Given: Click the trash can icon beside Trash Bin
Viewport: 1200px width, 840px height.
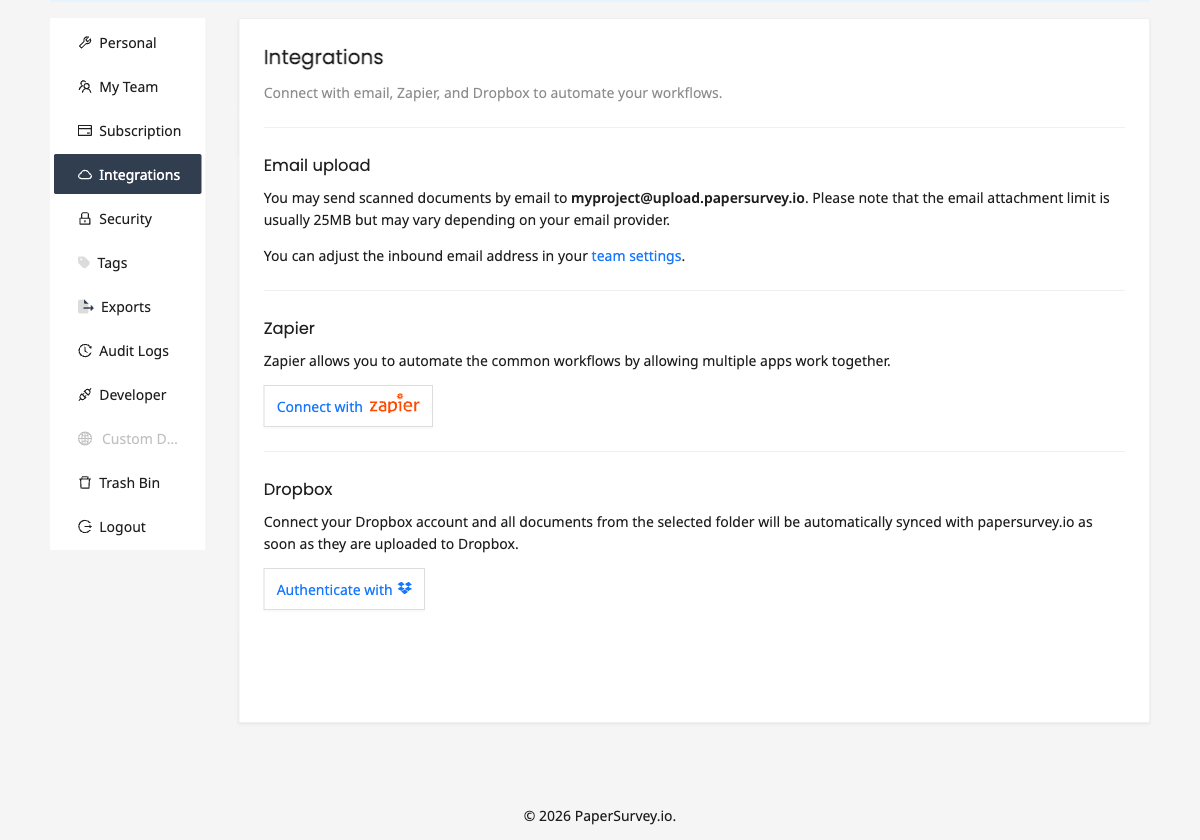Looking at the screenshot, I should pos(84,482).
